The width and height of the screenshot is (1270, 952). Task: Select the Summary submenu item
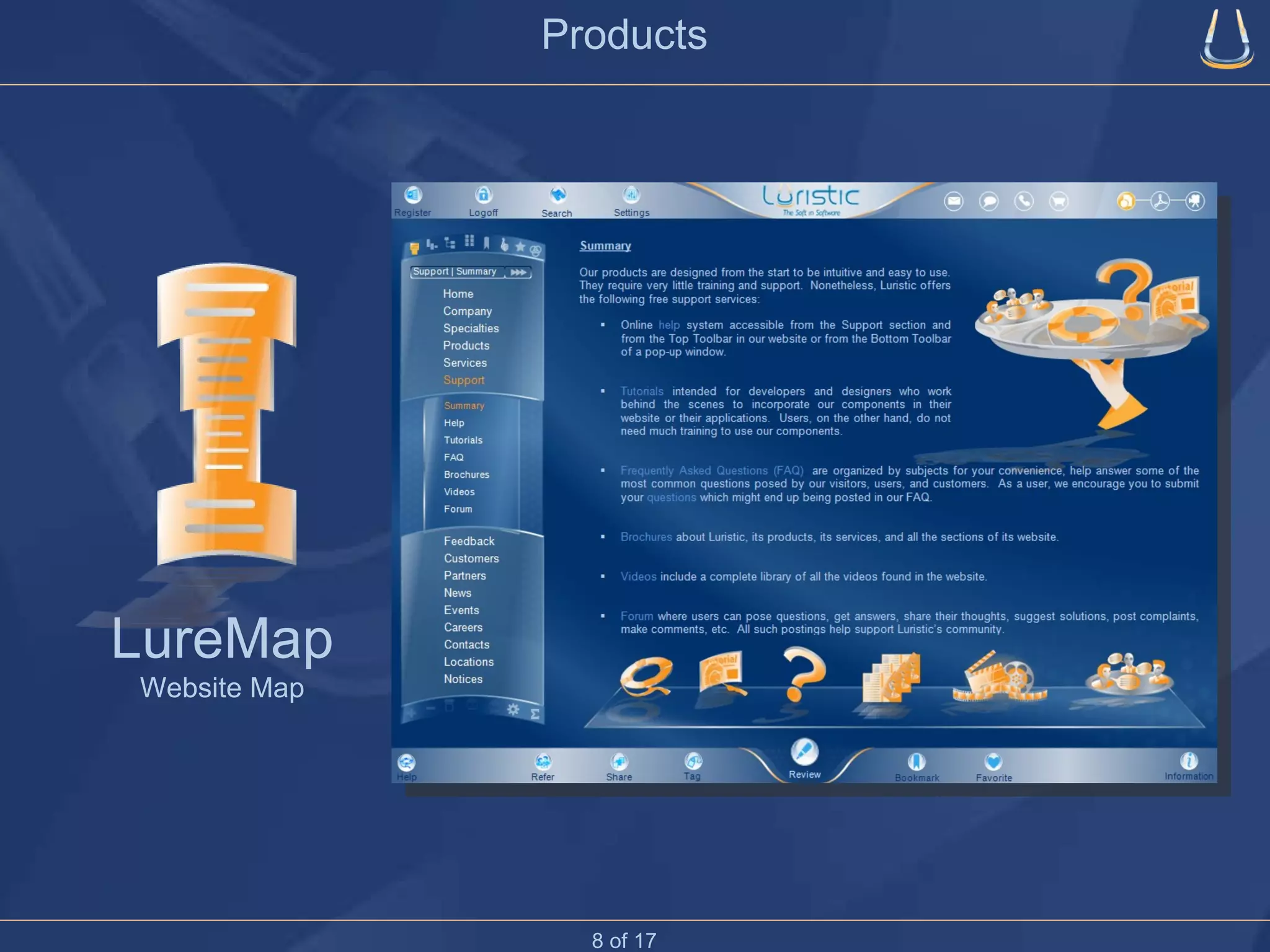coord(464,406)
